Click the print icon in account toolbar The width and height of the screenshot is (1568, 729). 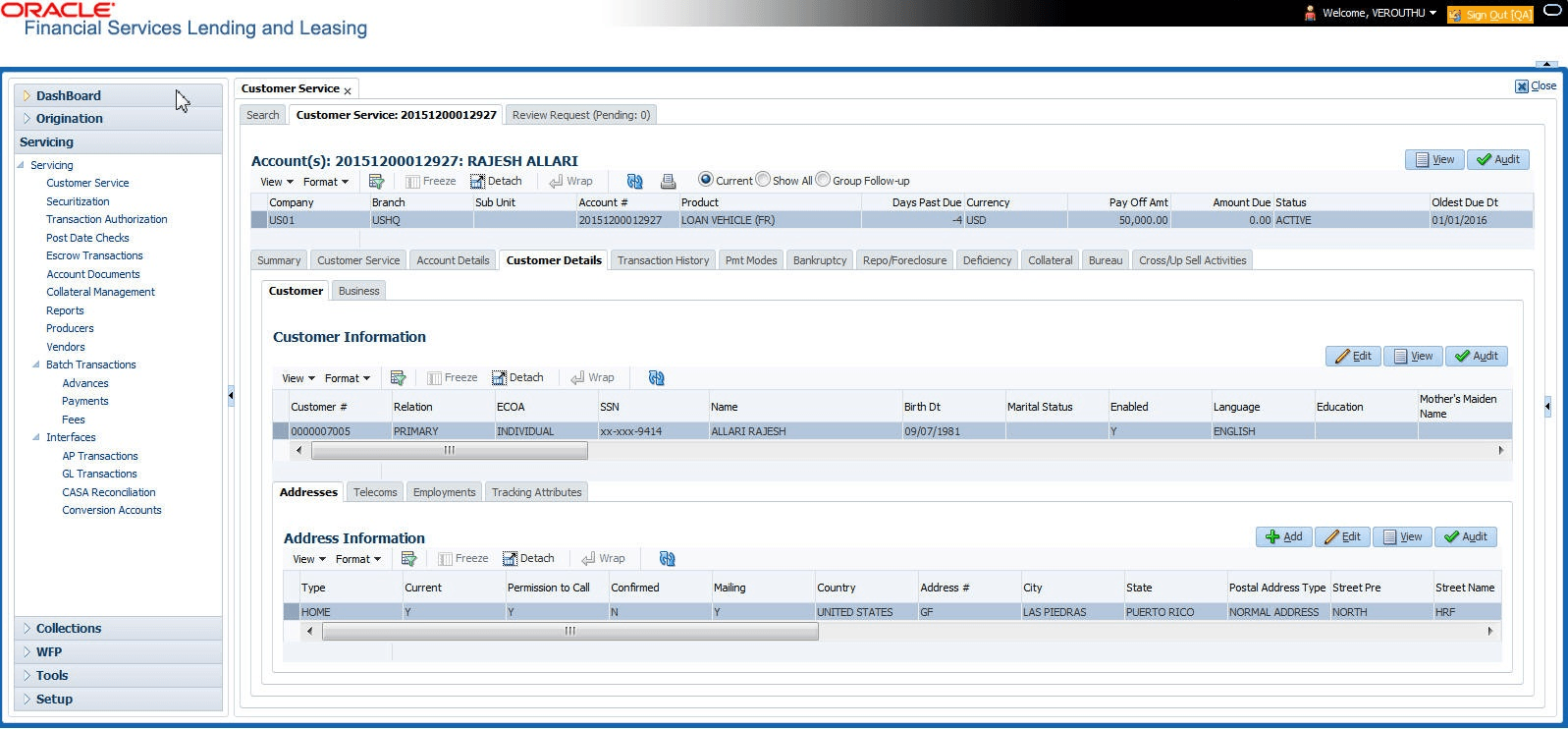[669, 182]
